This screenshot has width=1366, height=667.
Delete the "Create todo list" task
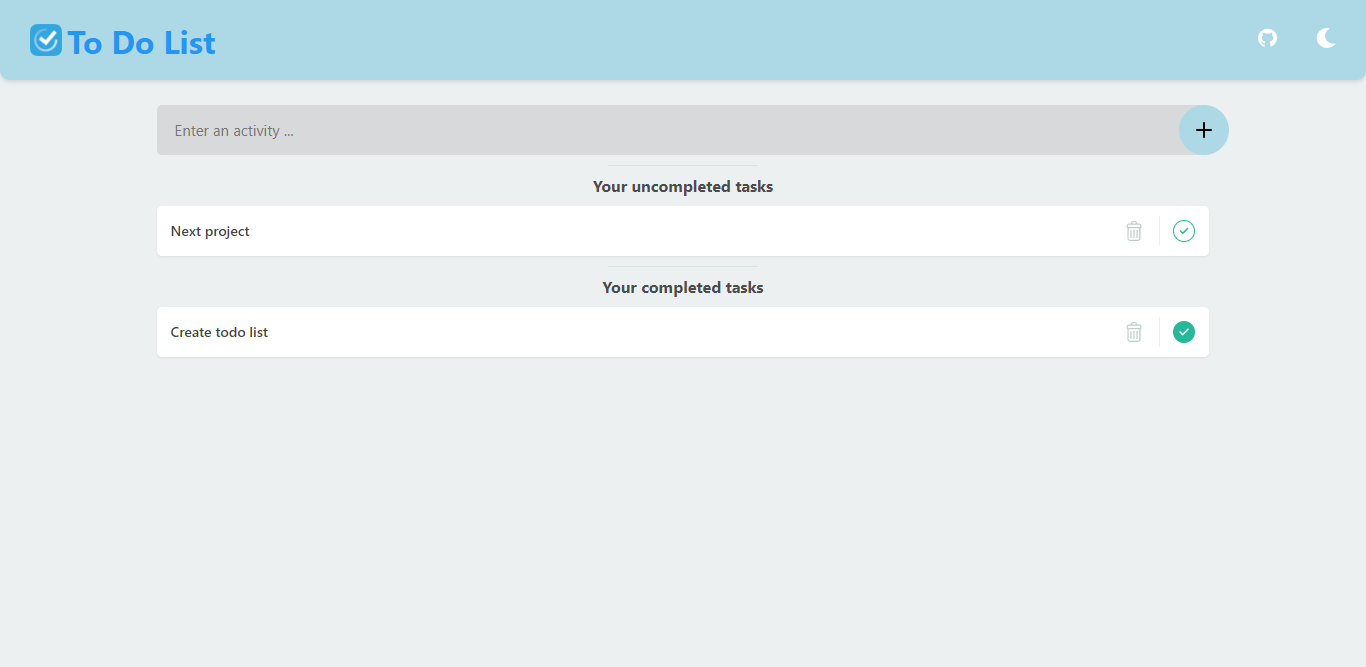coord(1133,332)
